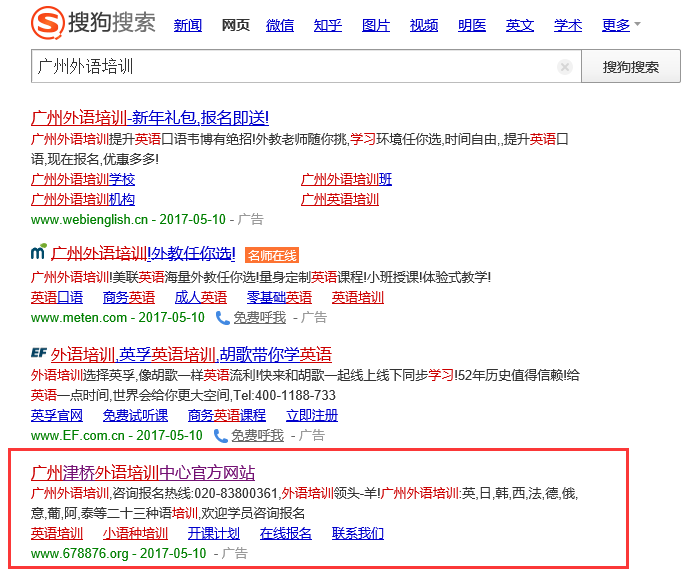Viewport: 698px width, 573px height.
Task: Click the 商务英语 link under Meten
Action: [129, 298]
